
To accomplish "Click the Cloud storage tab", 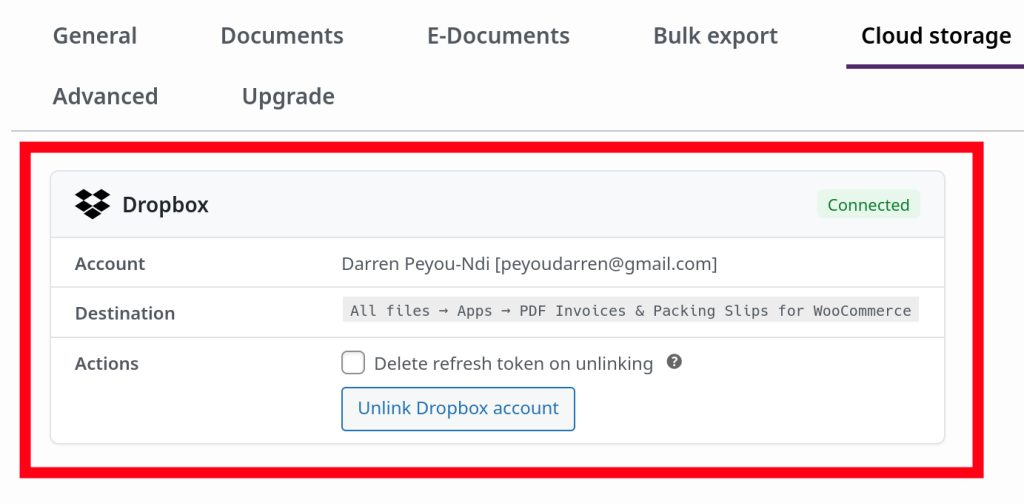I will [x=936, y=36].
